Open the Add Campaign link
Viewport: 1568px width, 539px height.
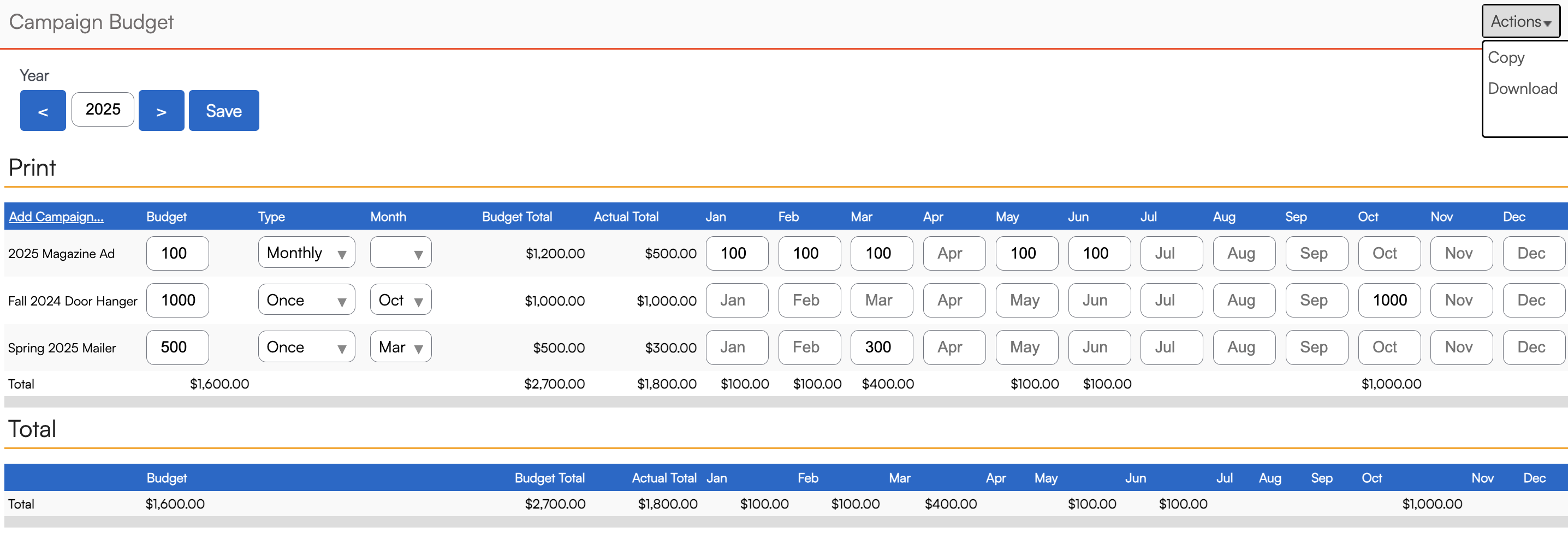[x=56, y=217]
